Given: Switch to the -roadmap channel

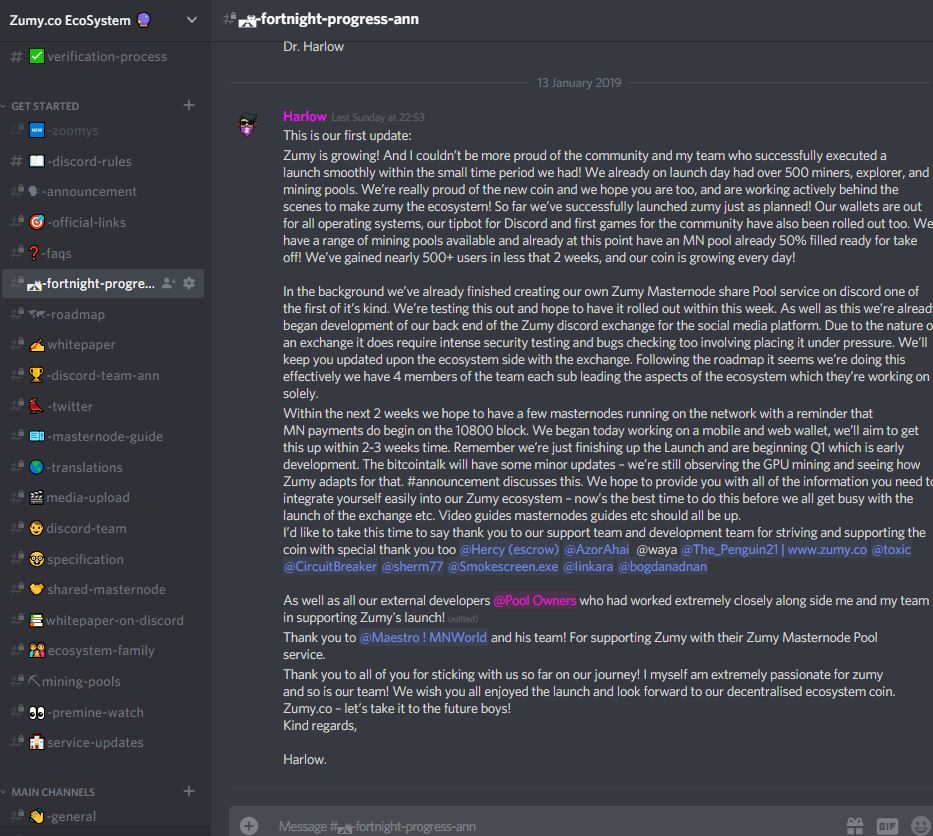Looking at the screenshot, I should [x=102, y=314].
